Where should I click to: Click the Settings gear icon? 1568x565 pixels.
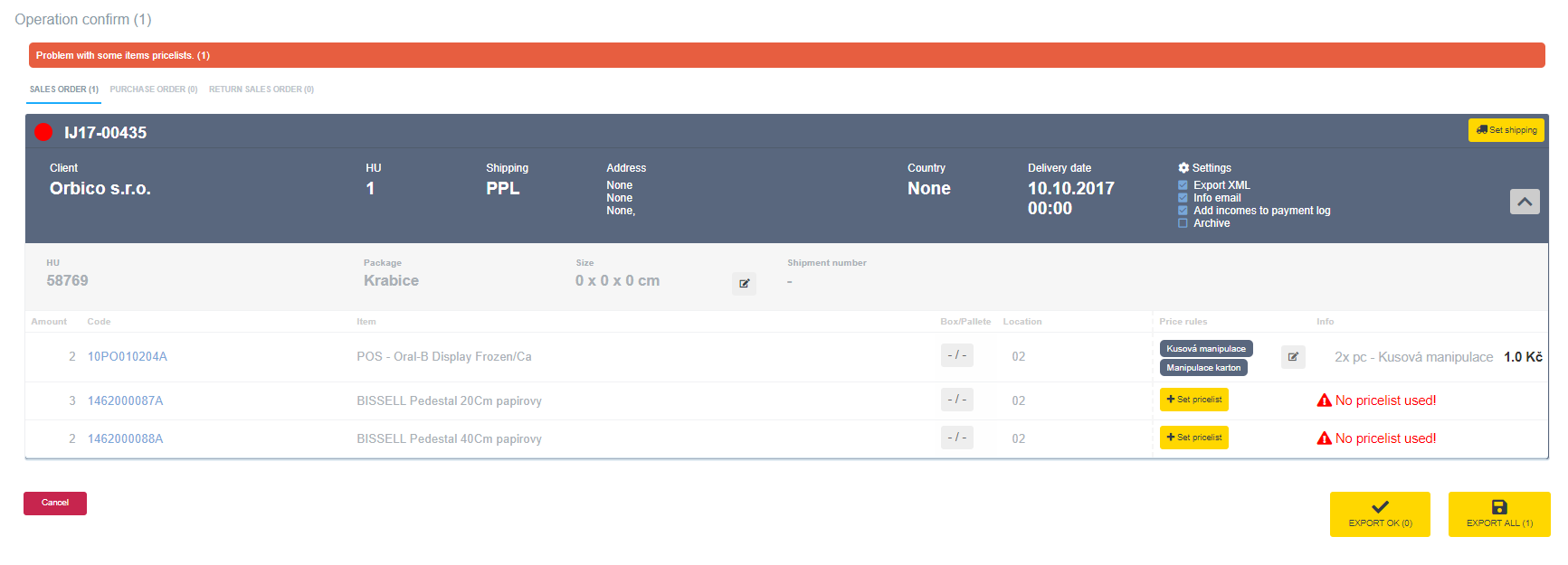[x=1183, y=168]
